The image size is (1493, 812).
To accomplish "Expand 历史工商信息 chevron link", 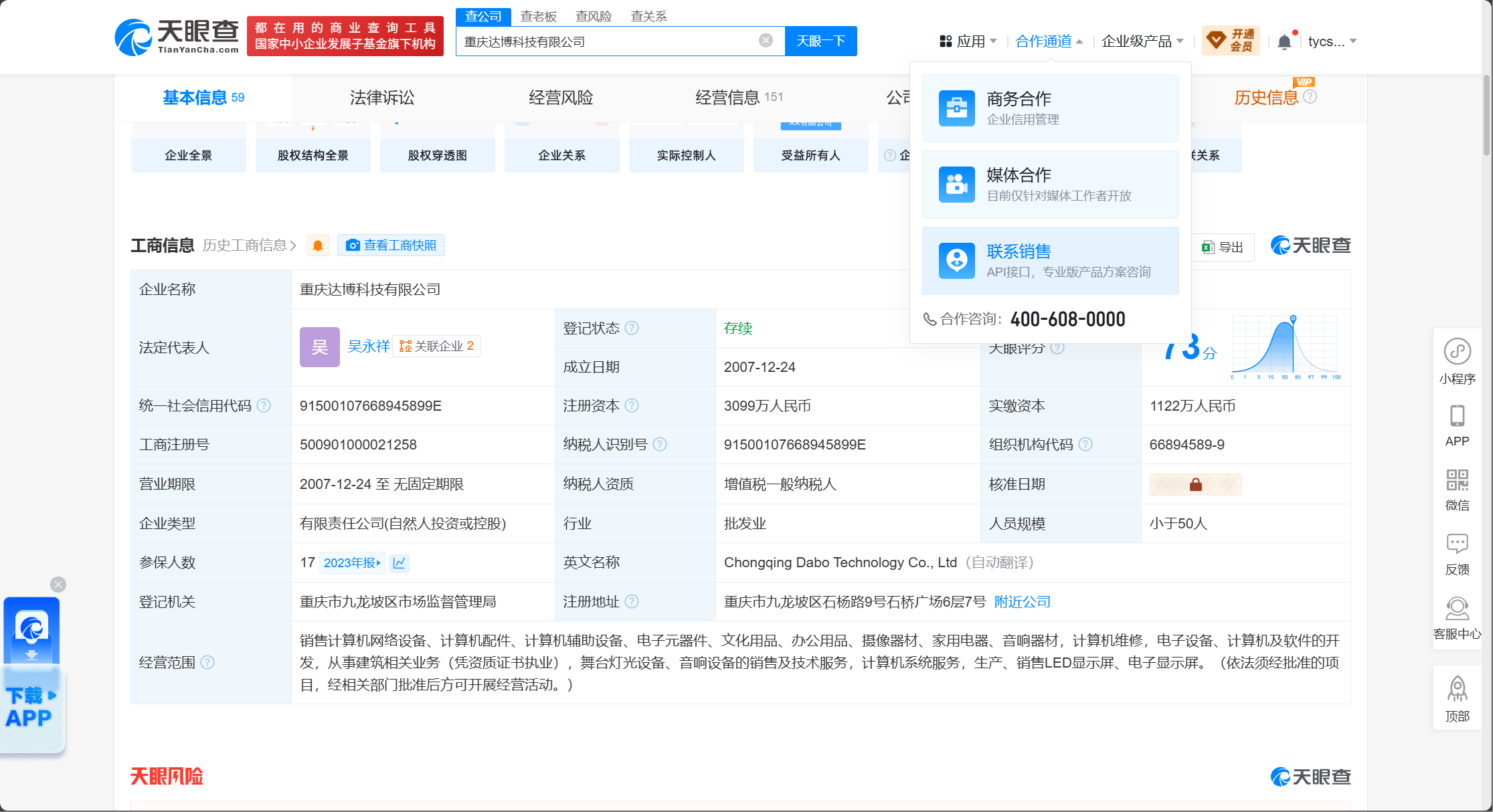I will [x=249, y=245].
